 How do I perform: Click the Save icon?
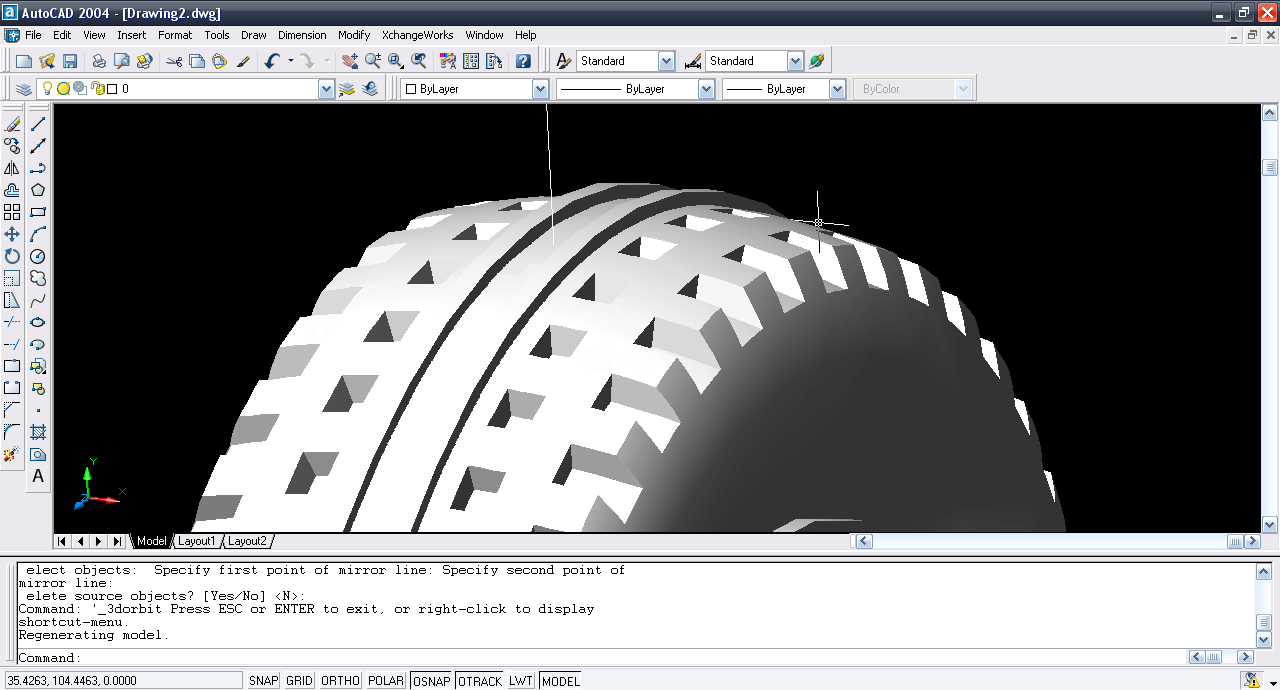click(70, 61)
